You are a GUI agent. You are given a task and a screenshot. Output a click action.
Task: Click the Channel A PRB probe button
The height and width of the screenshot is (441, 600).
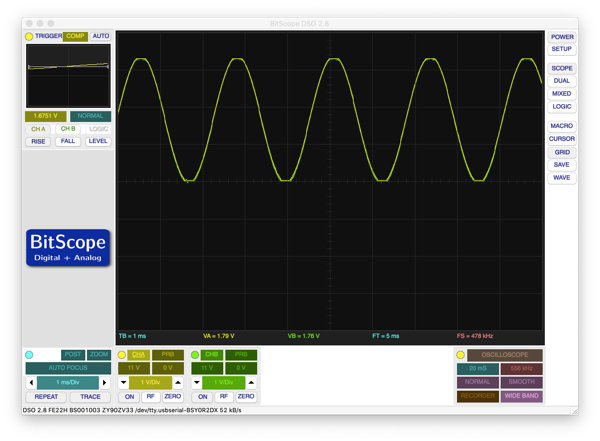[168, 354]
